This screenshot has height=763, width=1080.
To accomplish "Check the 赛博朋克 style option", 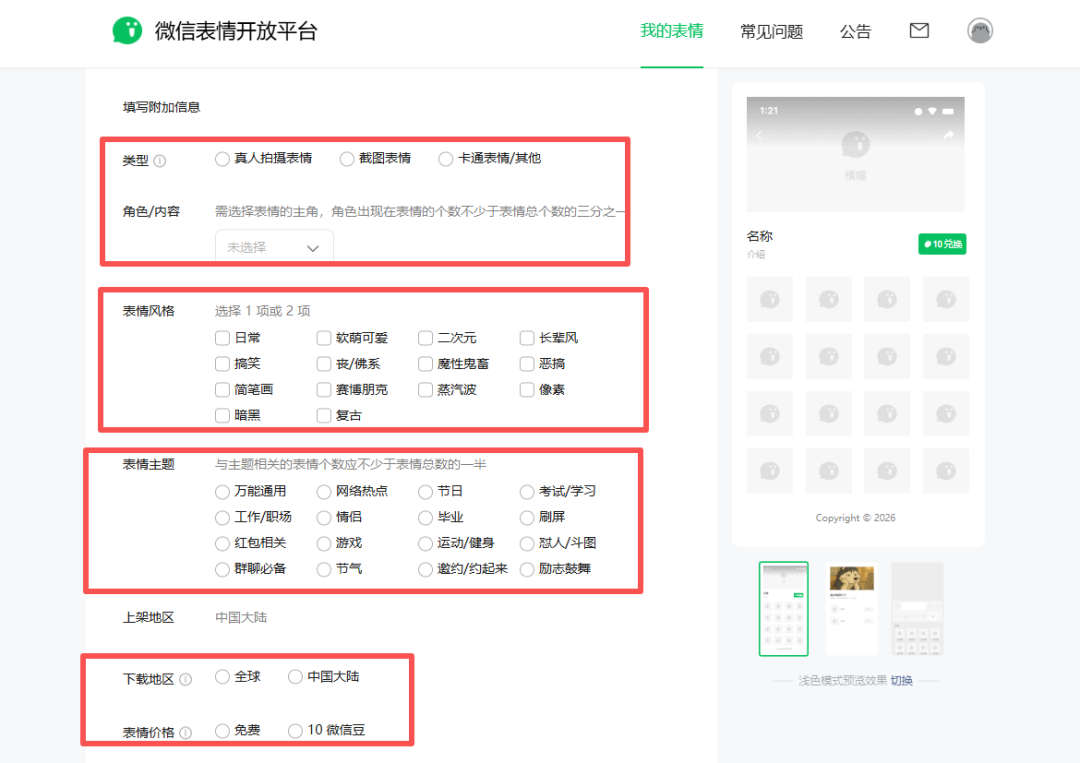I will (x=322, y=389).
